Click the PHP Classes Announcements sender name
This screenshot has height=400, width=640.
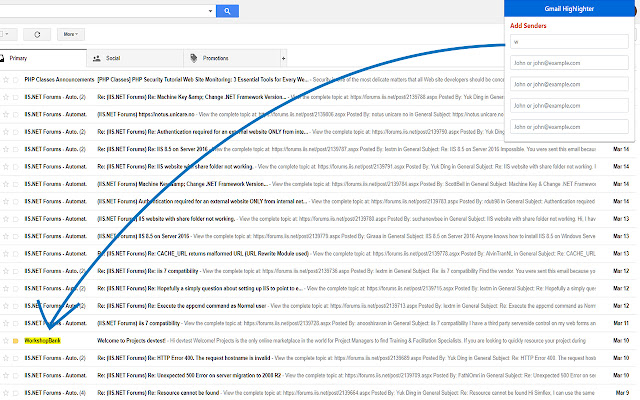tap(59, 80)
